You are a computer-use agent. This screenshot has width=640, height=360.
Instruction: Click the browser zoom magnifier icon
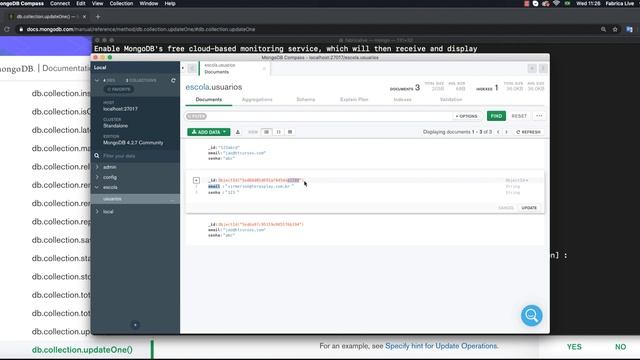tap(603, 29)
